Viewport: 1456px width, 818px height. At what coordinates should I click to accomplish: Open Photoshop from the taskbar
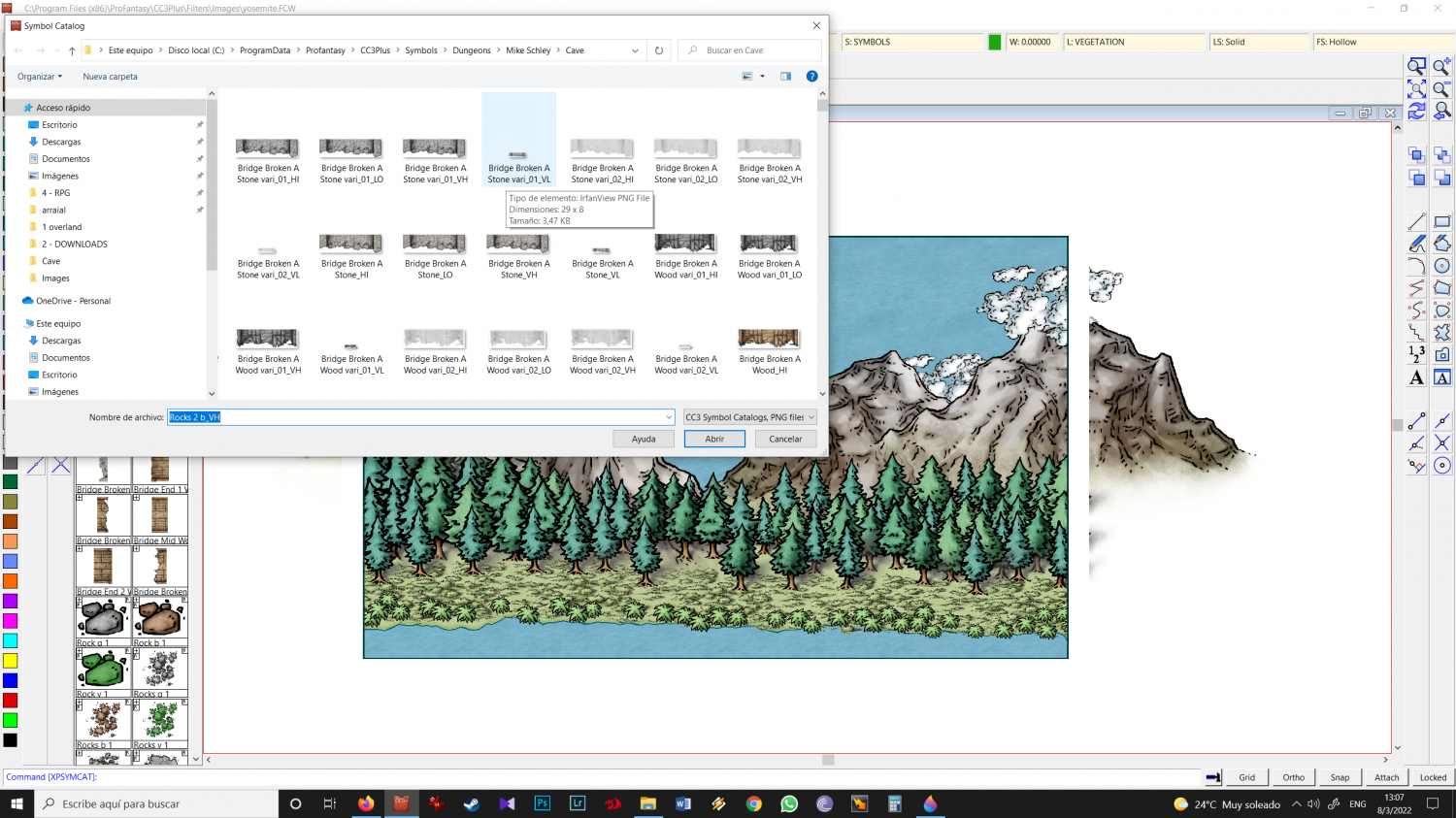pos(543,803)
